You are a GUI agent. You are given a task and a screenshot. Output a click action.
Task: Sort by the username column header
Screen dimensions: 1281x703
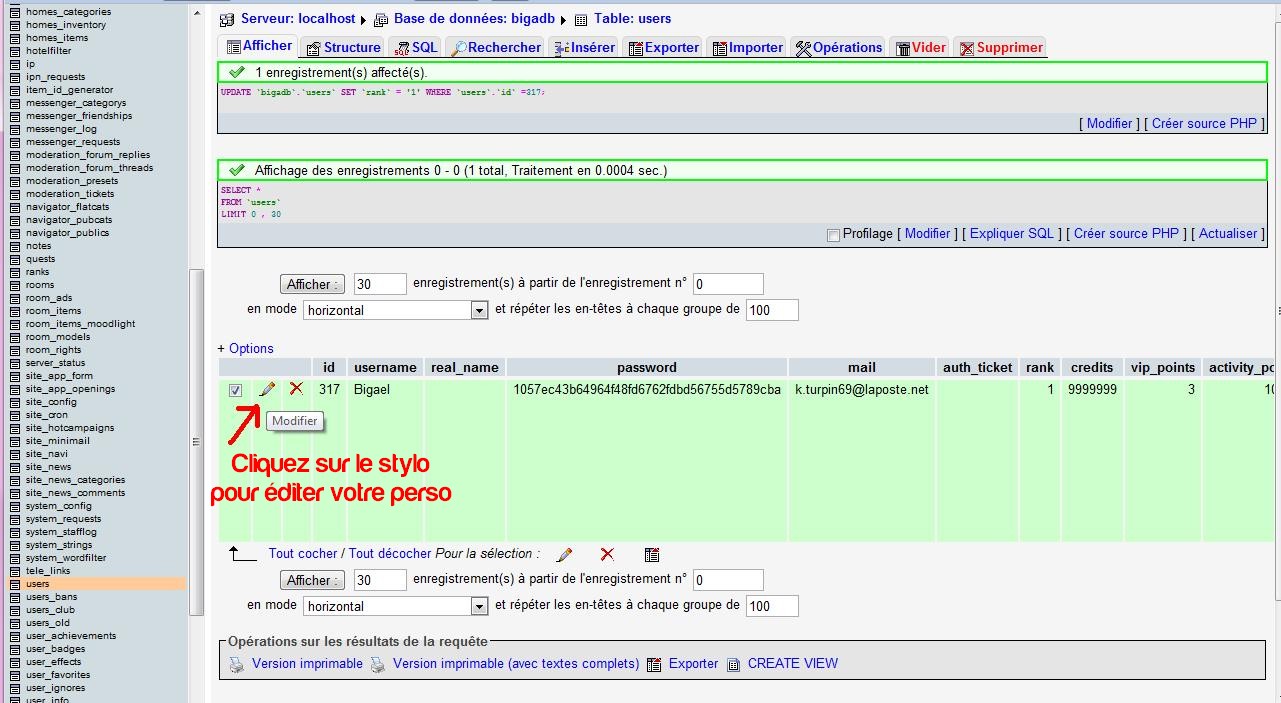point(385,367)
